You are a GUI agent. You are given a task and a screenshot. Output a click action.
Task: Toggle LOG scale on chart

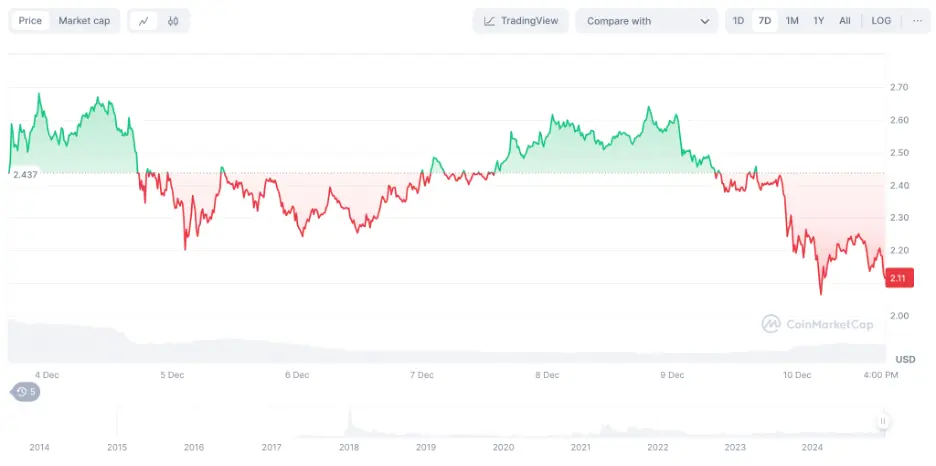click(x=881, y=21)
